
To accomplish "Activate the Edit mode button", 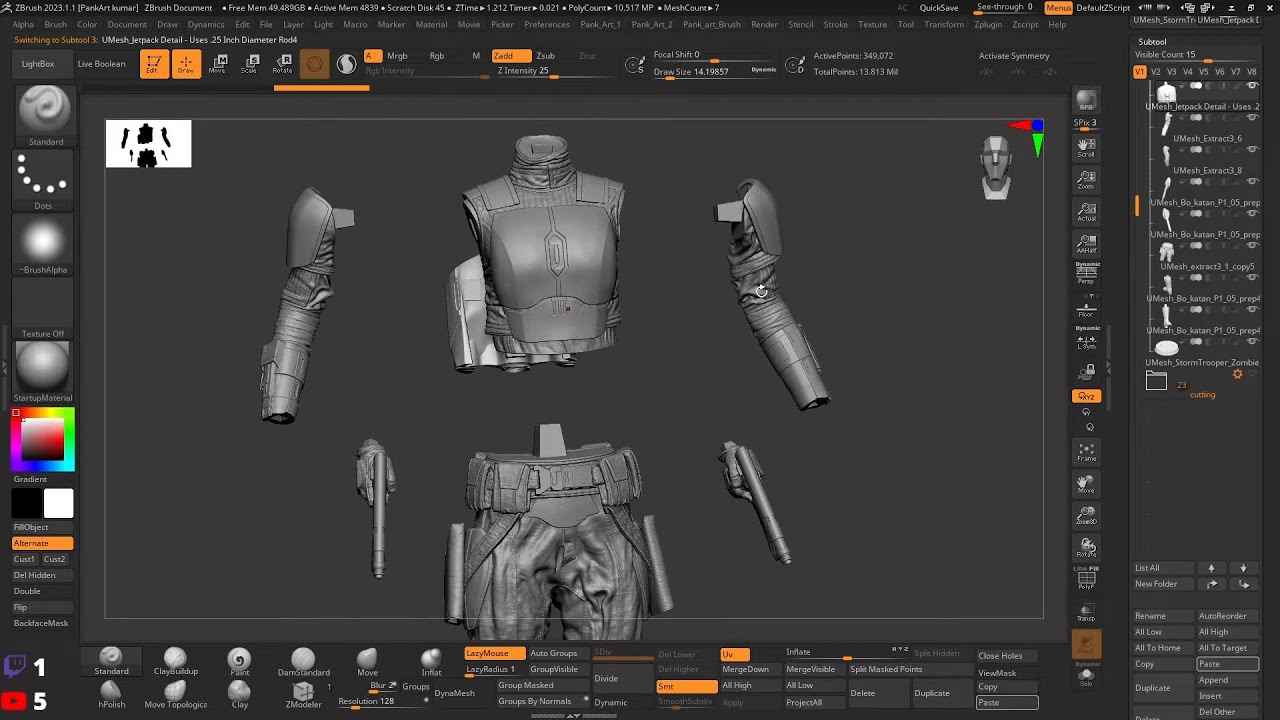I will (x=153, y=64).
